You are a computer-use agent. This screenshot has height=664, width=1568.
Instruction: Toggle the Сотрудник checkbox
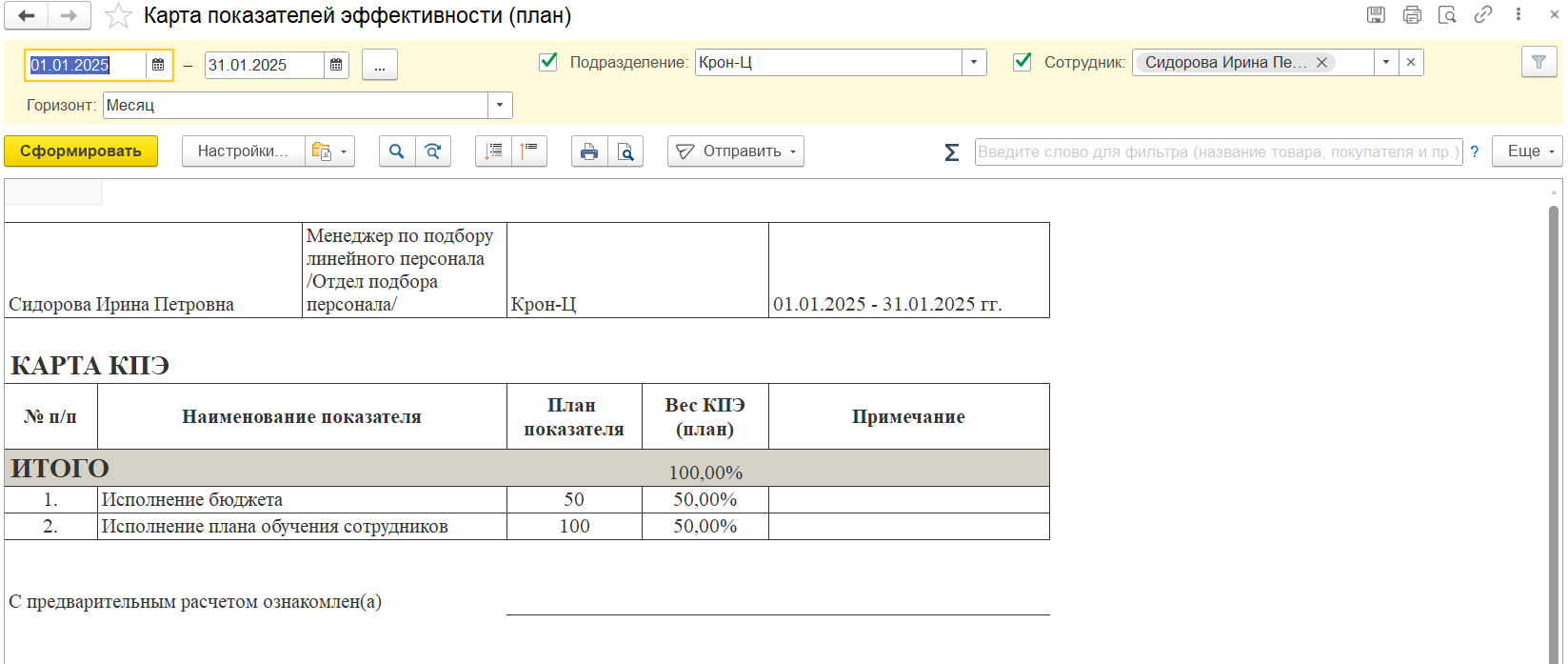(1022, 62)
